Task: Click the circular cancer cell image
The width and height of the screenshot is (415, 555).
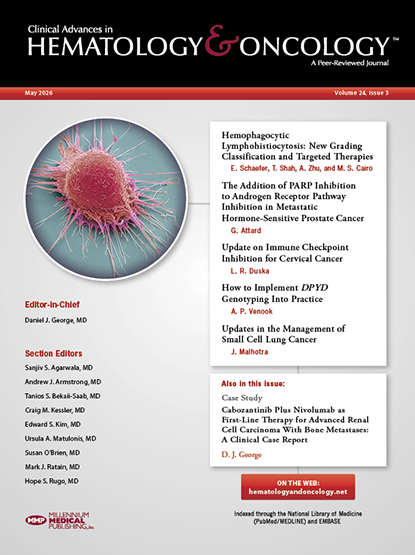Action: (106, 199)
